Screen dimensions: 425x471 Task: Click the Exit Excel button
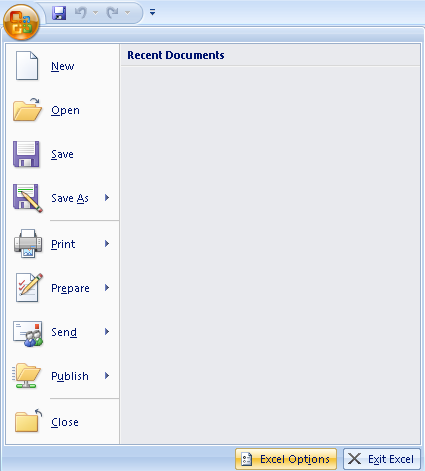[x=382, y=459]
